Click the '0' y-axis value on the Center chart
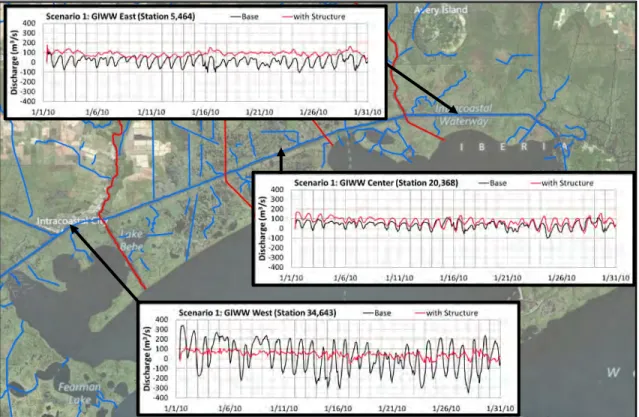The width and height of the screenshot is (639, 417). pyautogui.click(x=281, y=228)
